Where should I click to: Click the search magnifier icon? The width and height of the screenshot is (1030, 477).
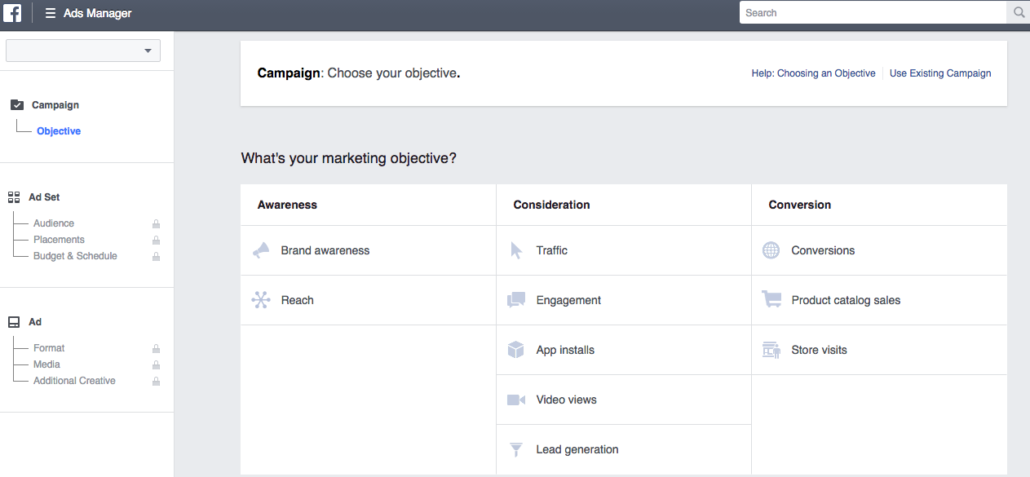(1017, 13)
